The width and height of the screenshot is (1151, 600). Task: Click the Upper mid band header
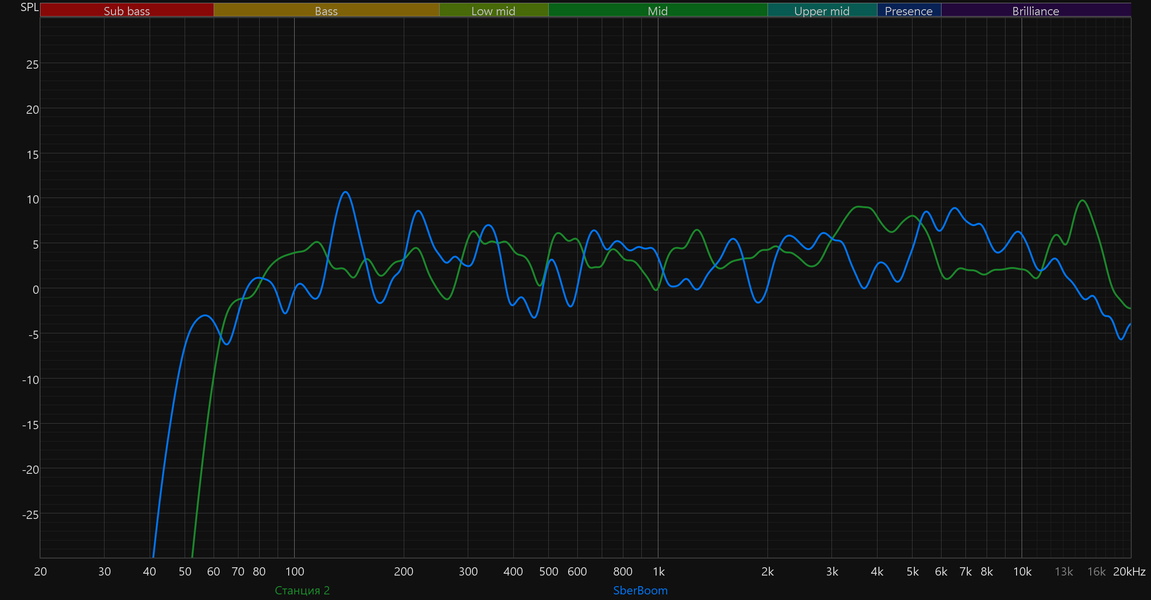click(x=822, y=10)
